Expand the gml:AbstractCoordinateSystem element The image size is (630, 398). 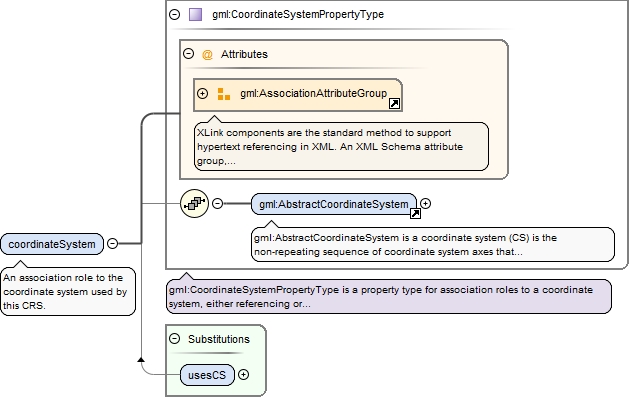(425, 204)
